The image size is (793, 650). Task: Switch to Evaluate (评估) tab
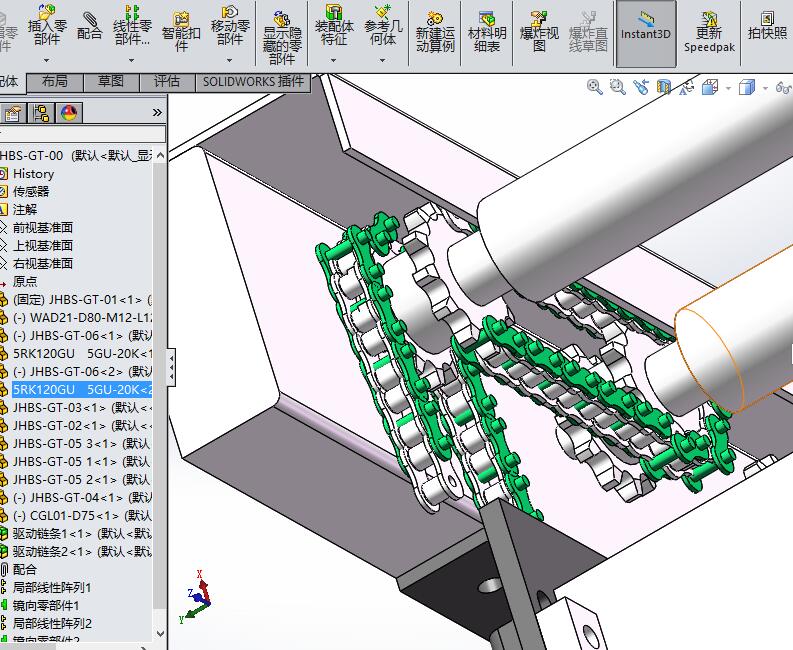167,82
